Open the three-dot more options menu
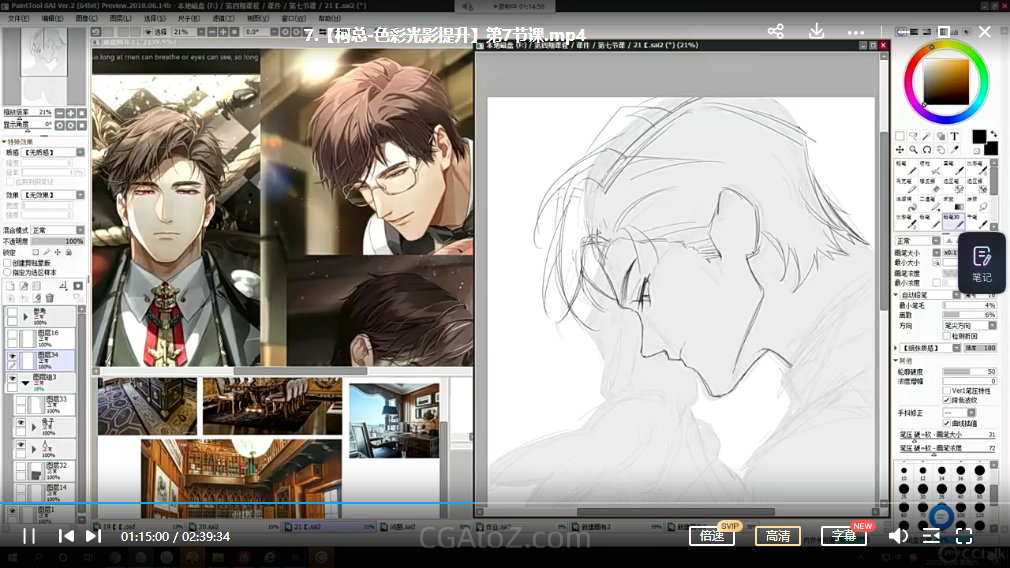Screen dimensions: 1010x568 856,31
